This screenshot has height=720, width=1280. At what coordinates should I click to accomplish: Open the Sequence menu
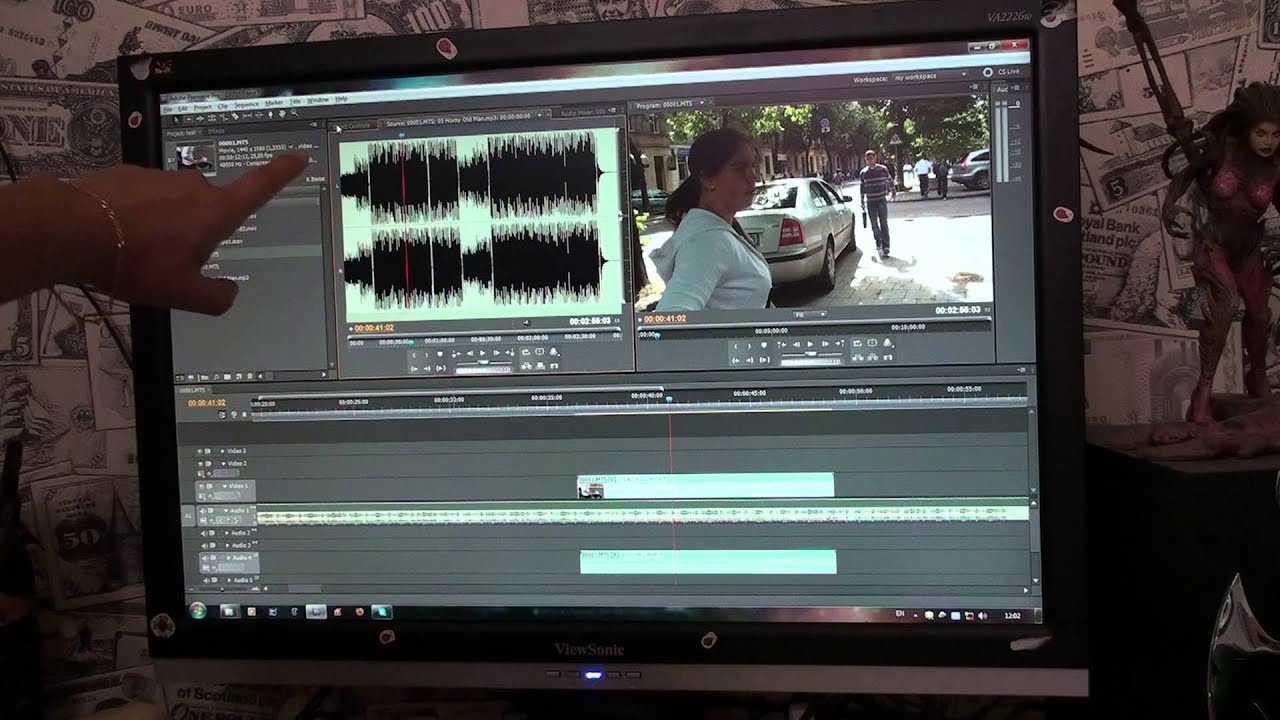[x=246, y=104]
